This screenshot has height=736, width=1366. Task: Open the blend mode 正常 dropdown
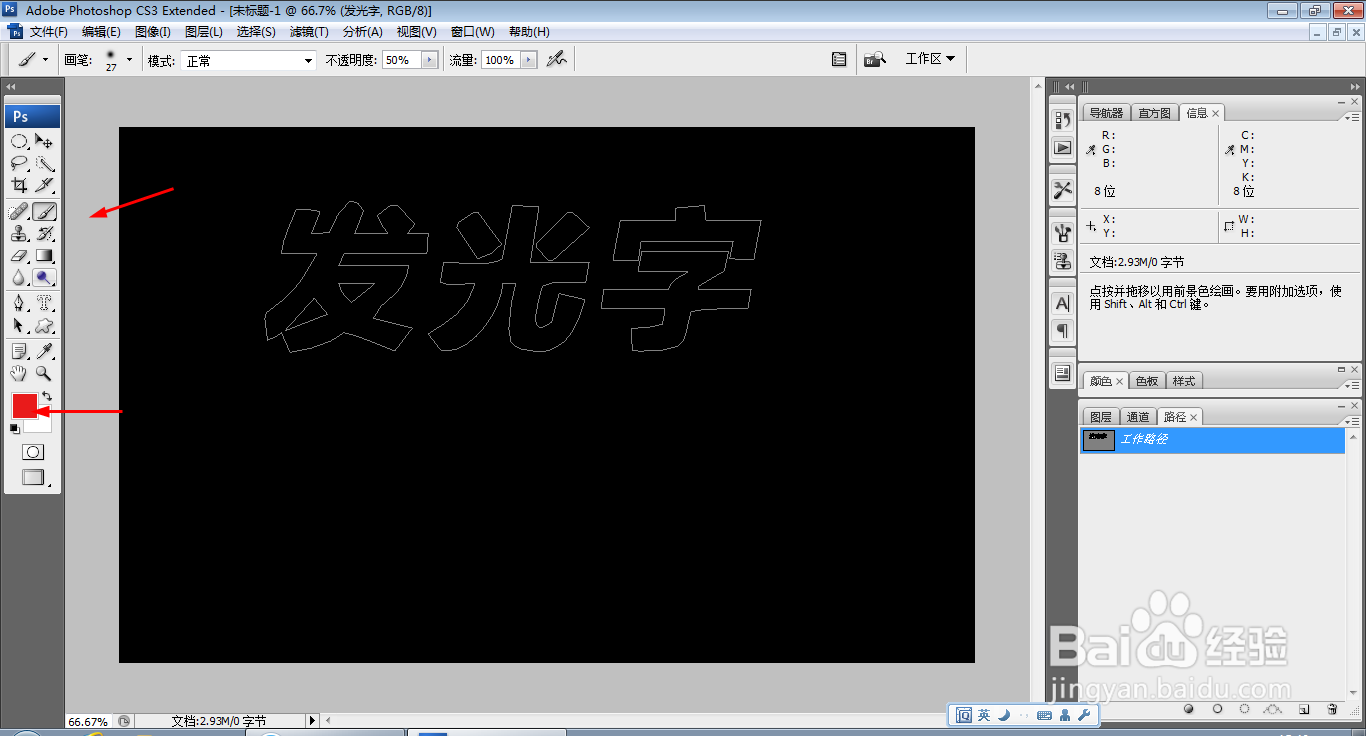tap(248, 60)
